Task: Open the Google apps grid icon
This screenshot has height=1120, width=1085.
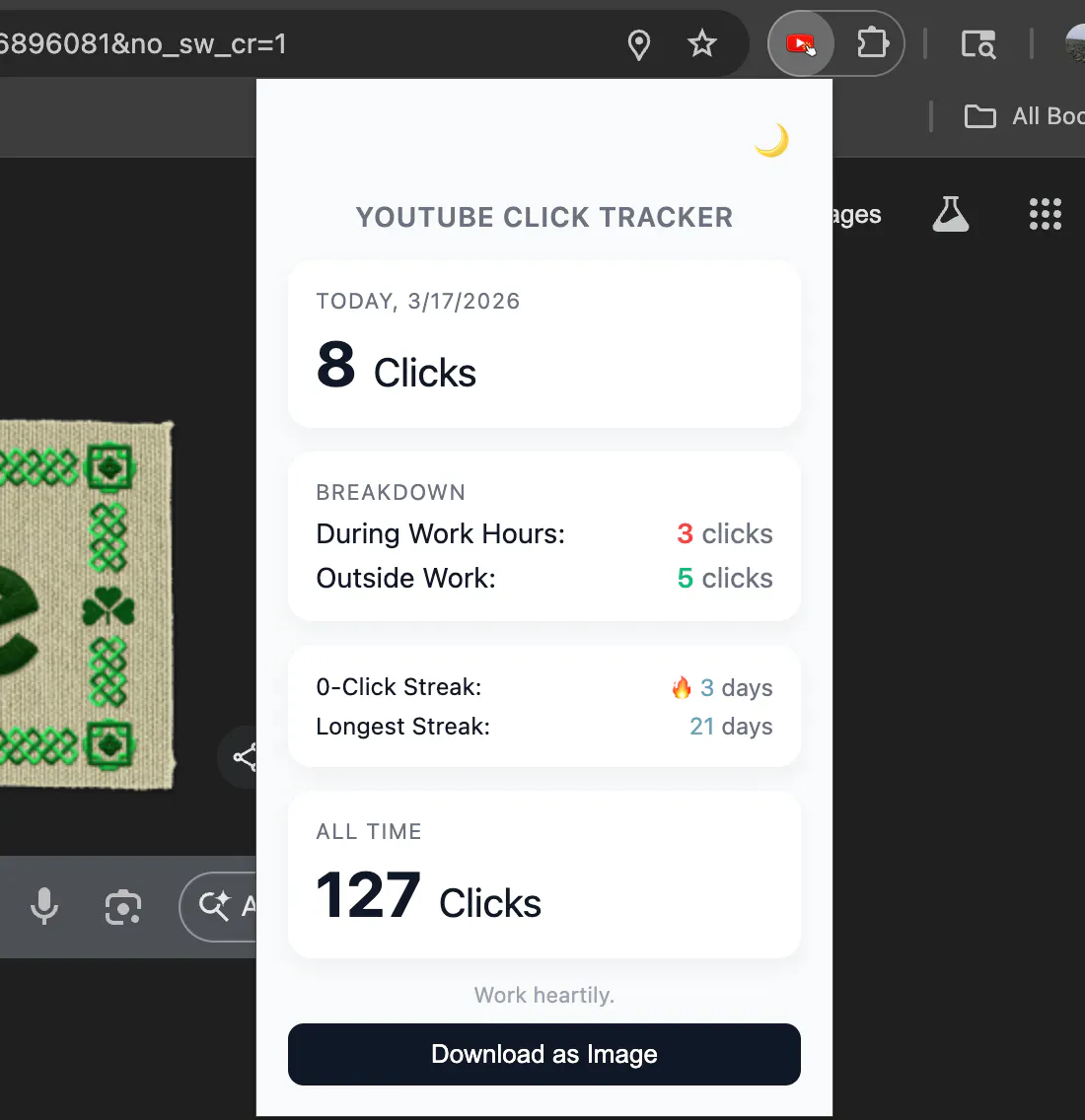Action: coord(1045,214)
